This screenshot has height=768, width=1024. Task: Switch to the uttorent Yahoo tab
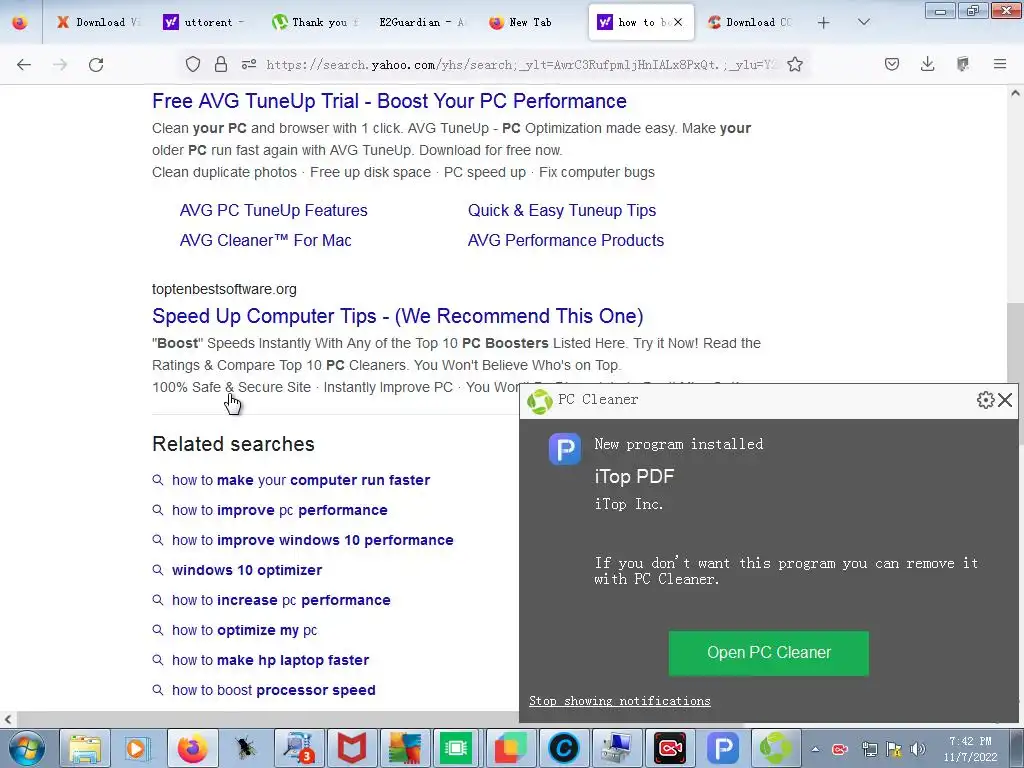(204, 22)
